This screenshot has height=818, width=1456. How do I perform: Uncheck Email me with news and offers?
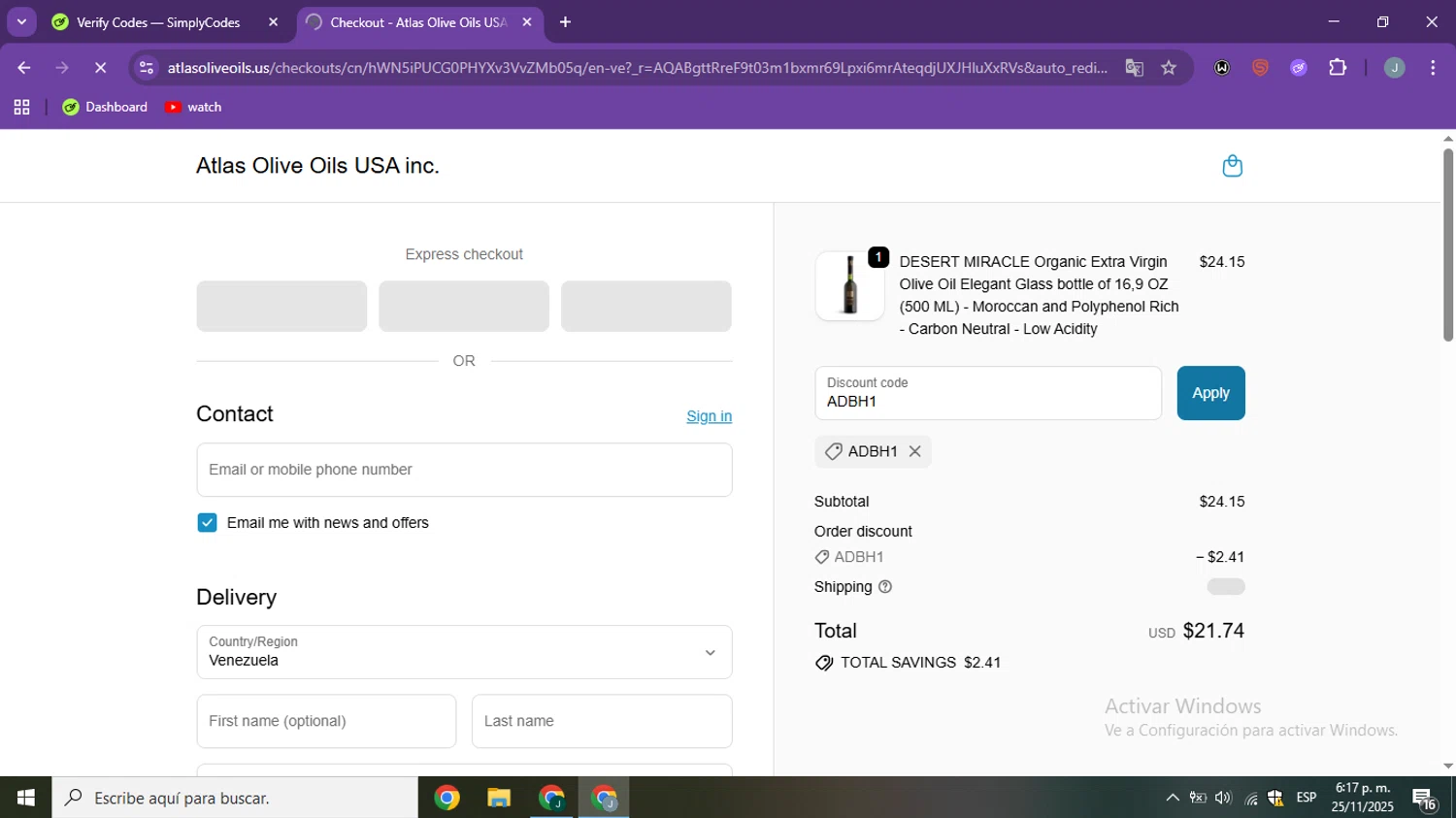207,523
